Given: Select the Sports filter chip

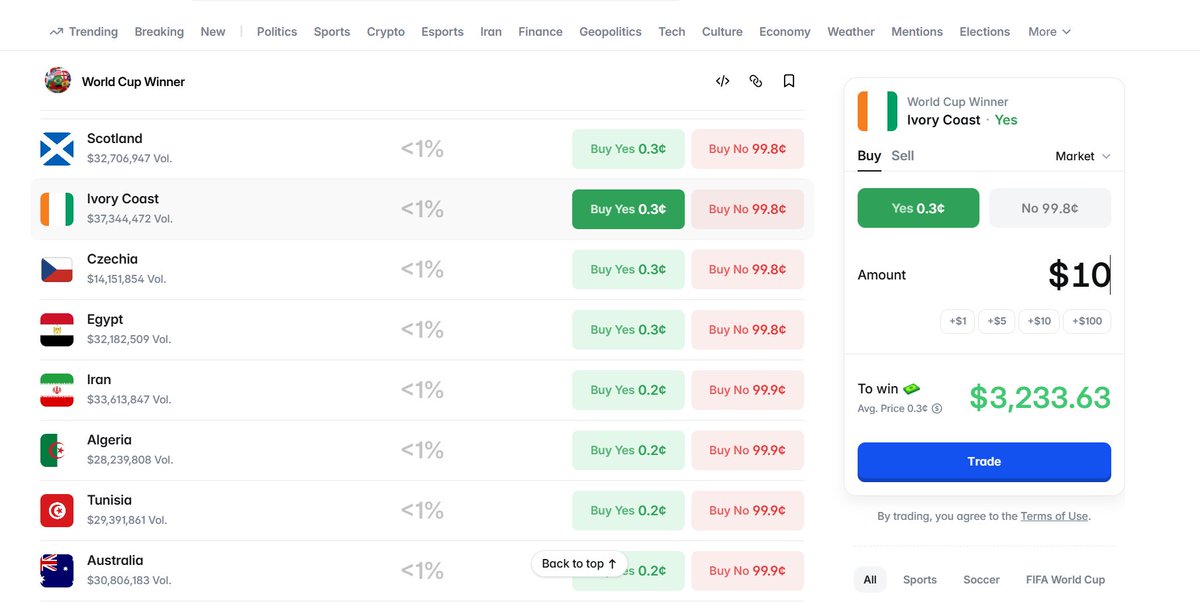Looking at the screenshot, I should click(920, 579).
